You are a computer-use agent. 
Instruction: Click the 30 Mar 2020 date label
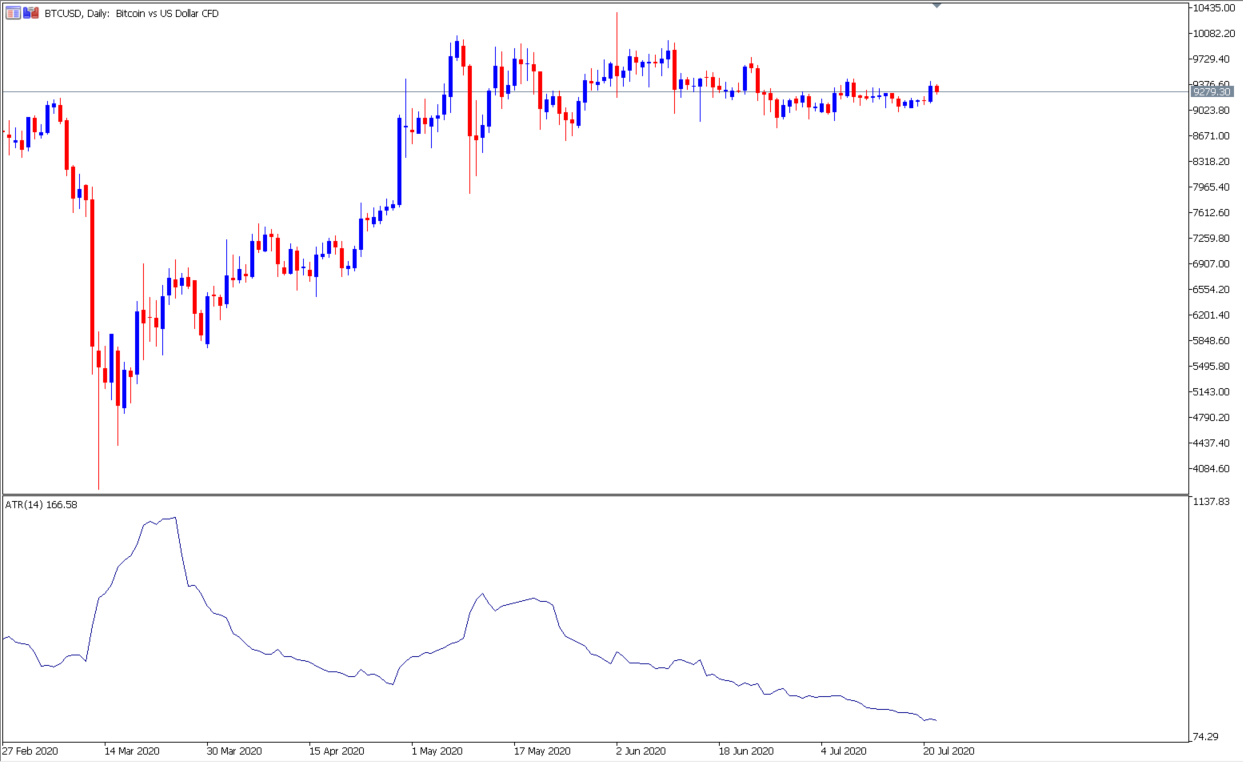pyautogui.click(x=234, y=750)
